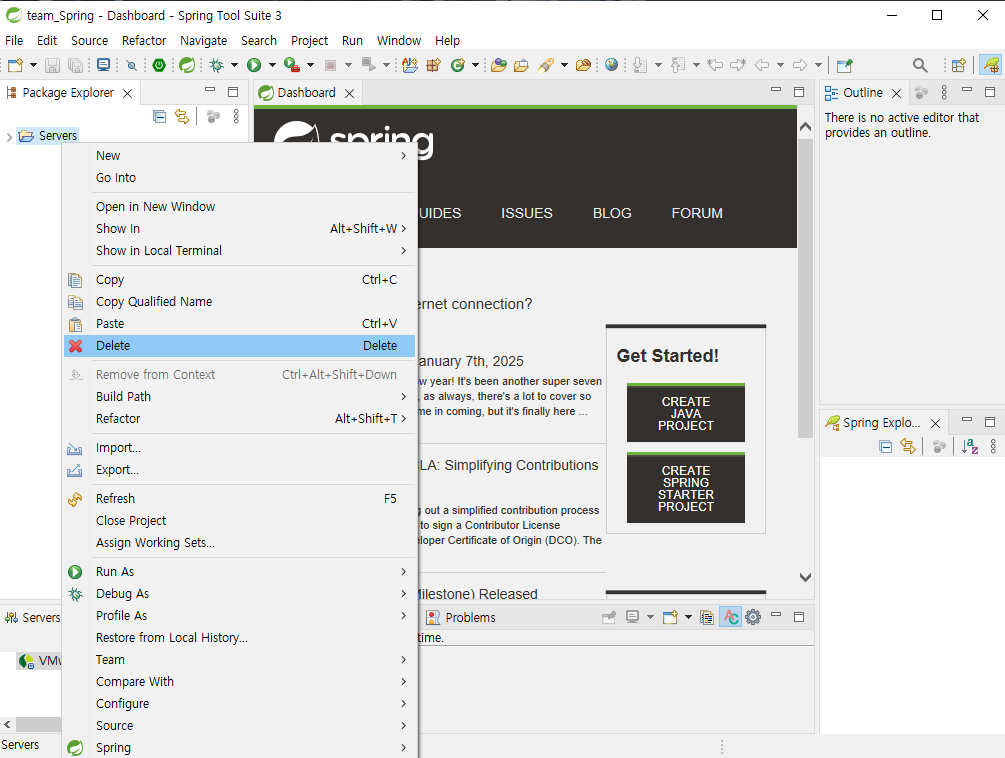This screenshot has width=1005, height=758.
Task: Click the New Java Package toolbar icon
Action: tap(434, 65)
